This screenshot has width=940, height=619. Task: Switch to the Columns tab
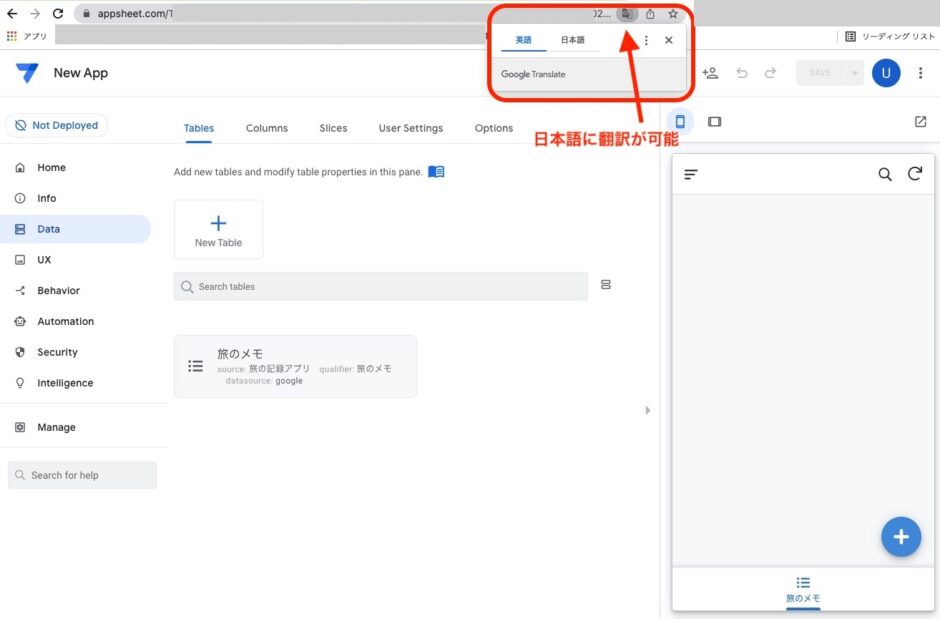pos(267,128)
